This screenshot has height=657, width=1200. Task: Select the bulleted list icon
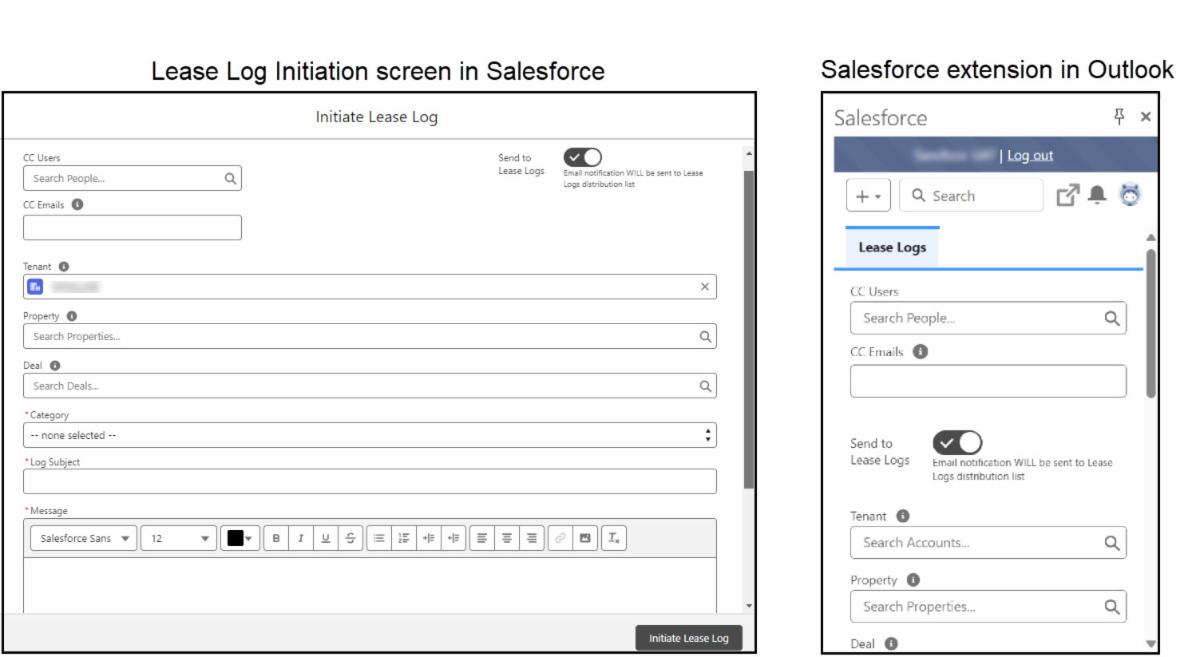[x=376, y=538]
